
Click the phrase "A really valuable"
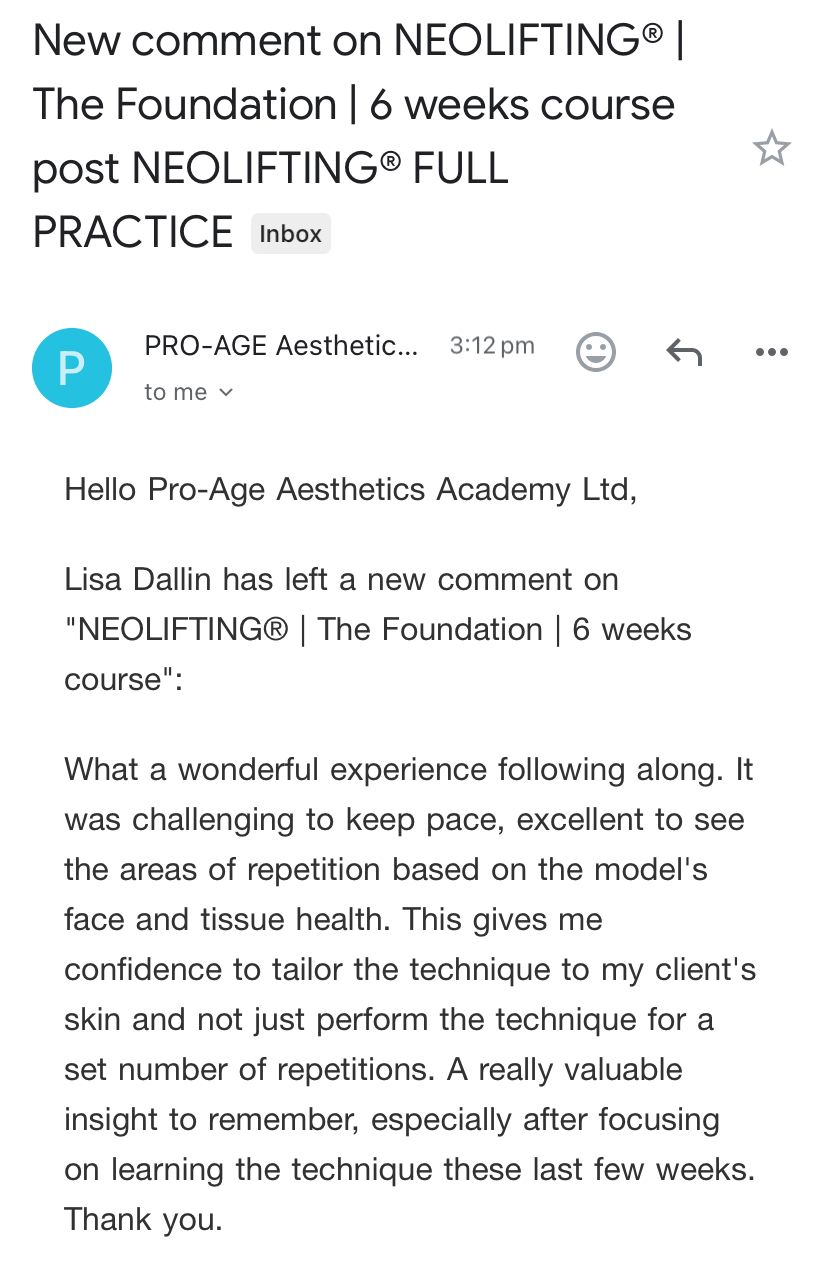click(x=565, y=1070)
